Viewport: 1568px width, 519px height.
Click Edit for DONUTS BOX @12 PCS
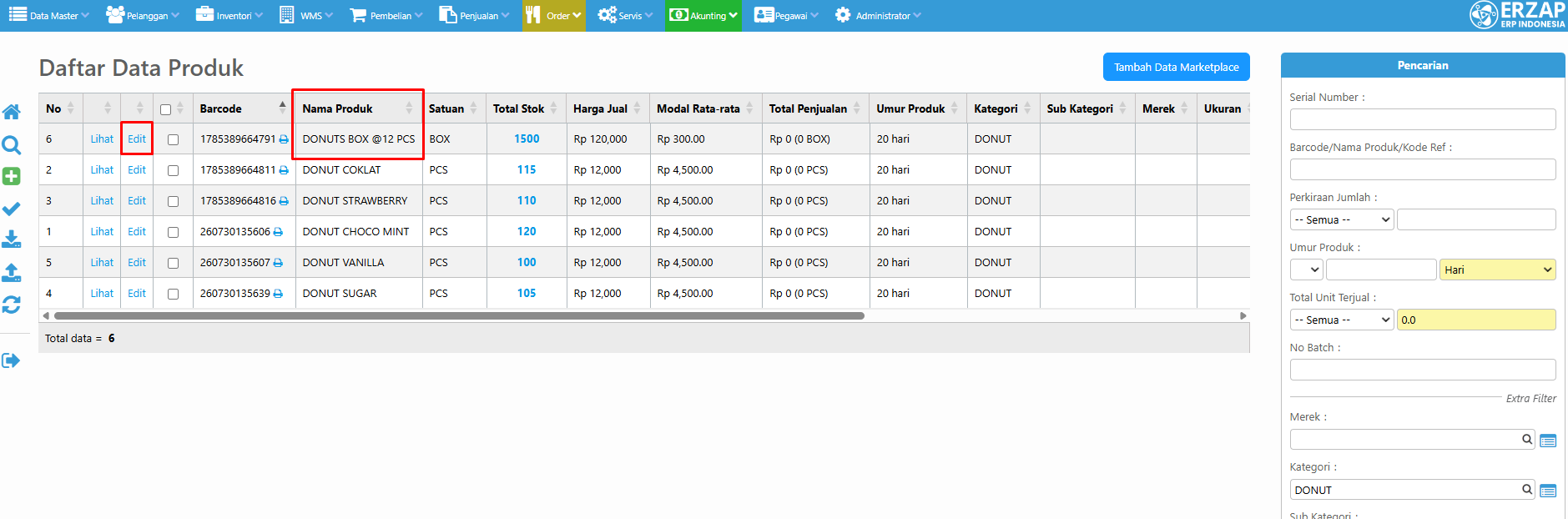[x=137, y=139]
